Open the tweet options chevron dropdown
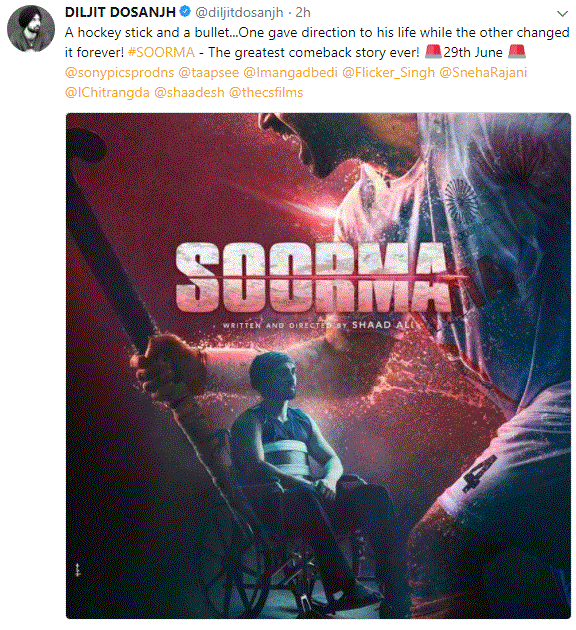Screen dimensions: 576x630 (562, 14)
